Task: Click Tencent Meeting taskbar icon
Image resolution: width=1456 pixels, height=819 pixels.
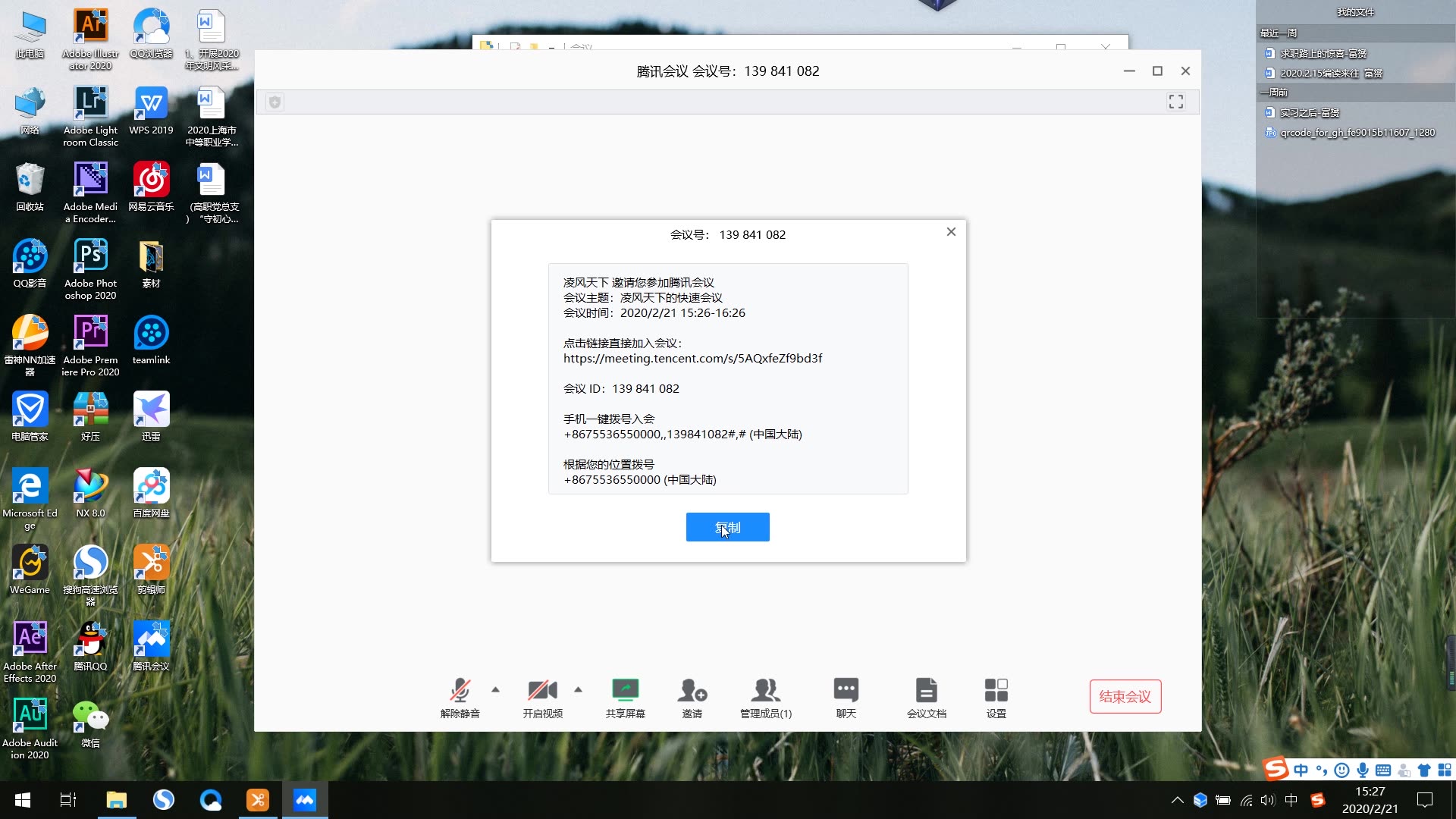Action: coord(305,800)
